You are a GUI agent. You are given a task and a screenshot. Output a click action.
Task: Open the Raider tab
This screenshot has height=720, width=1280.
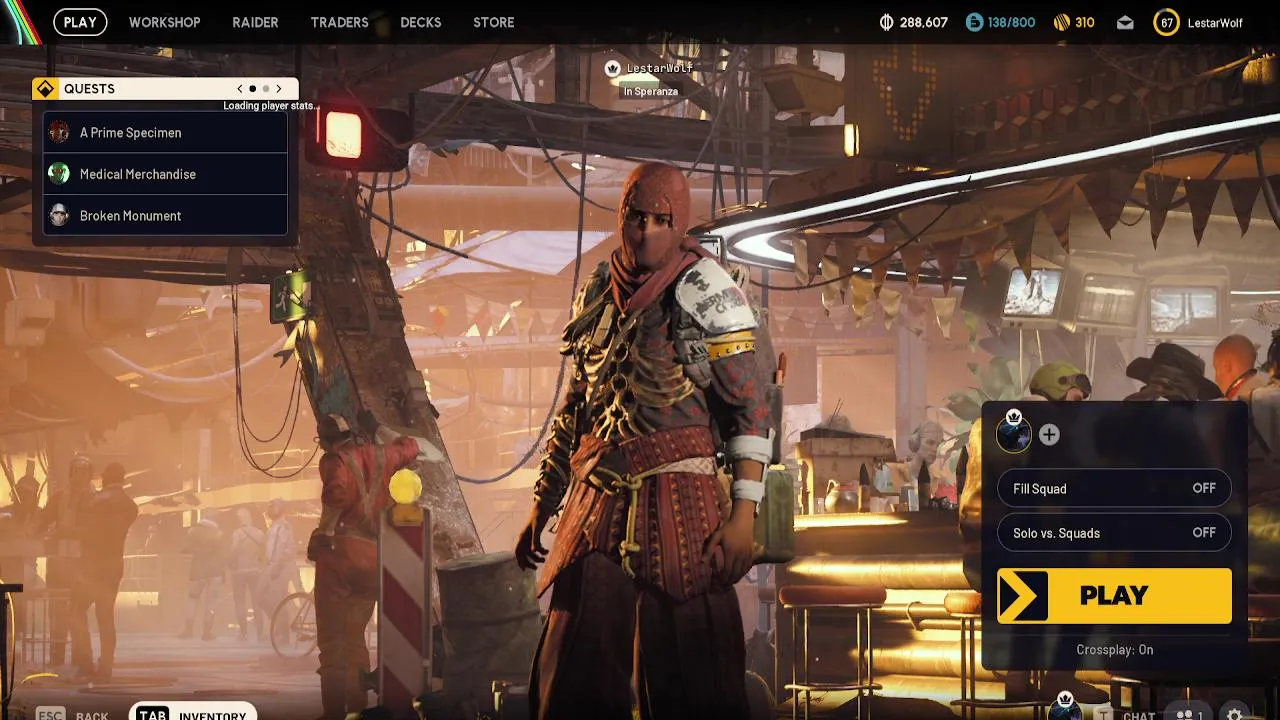click(x=255, y=22)
